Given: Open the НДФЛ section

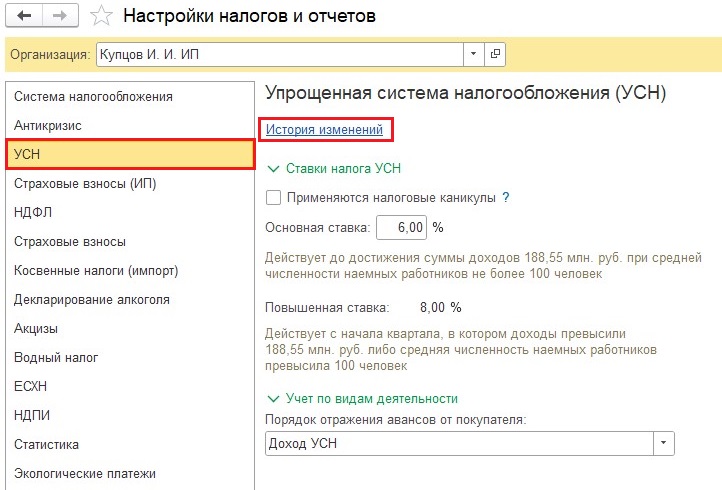Looking at the screenshot, I should point(130,212).
